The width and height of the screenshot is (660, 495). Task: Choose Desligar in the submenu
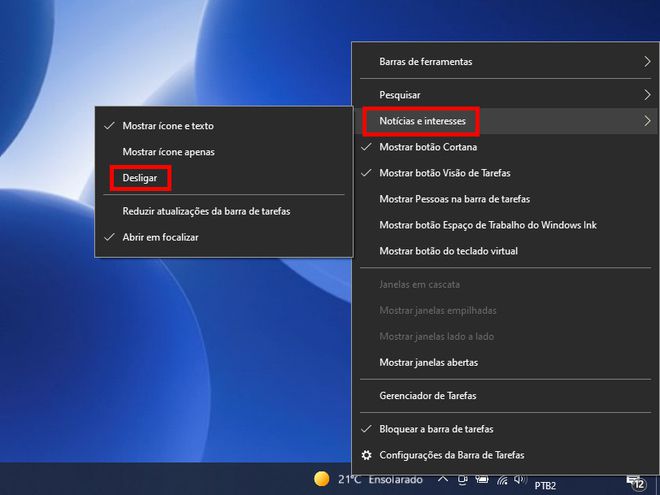(224, 178)
